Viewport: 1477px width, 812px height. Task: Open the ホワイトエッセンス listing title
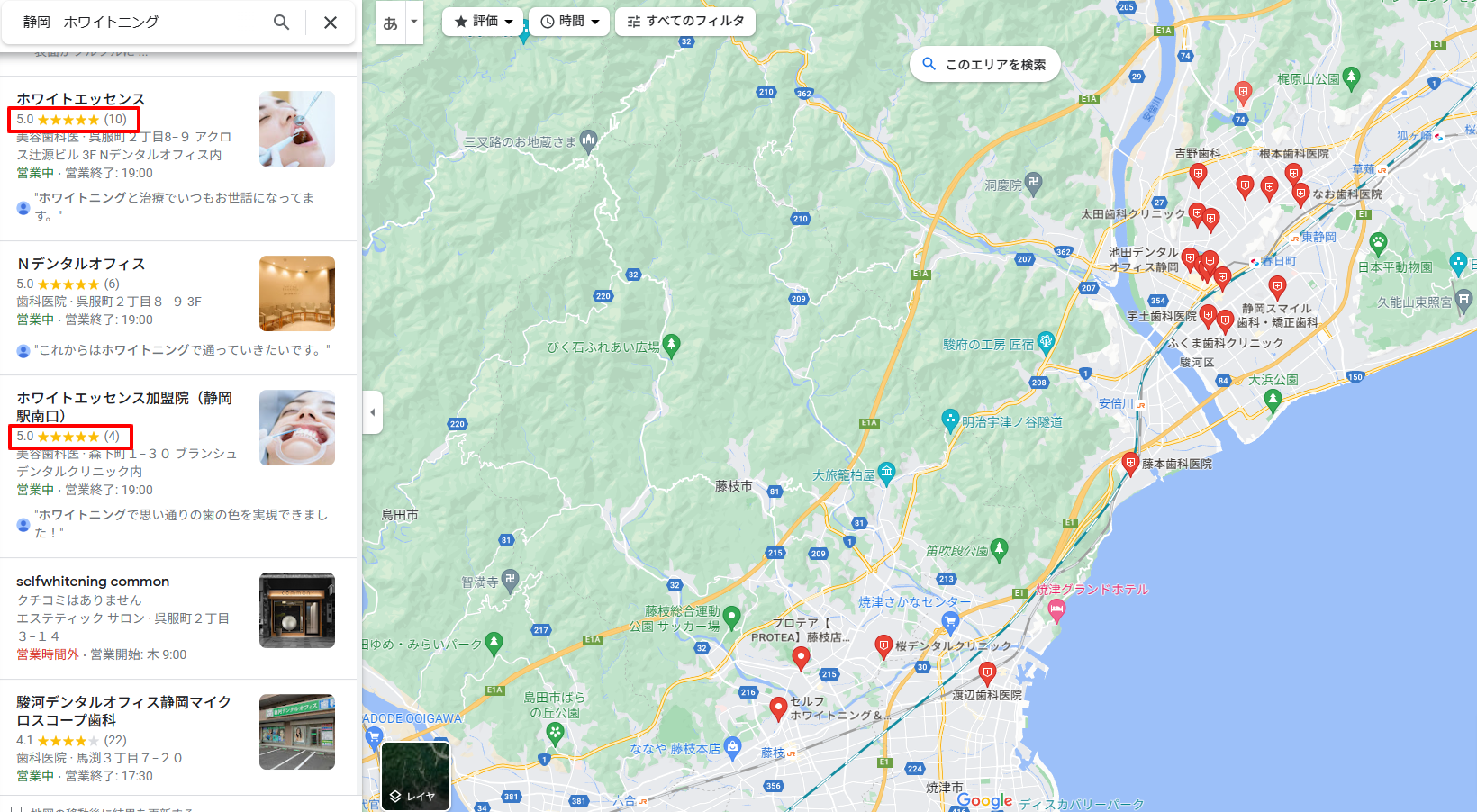[80, 99]
